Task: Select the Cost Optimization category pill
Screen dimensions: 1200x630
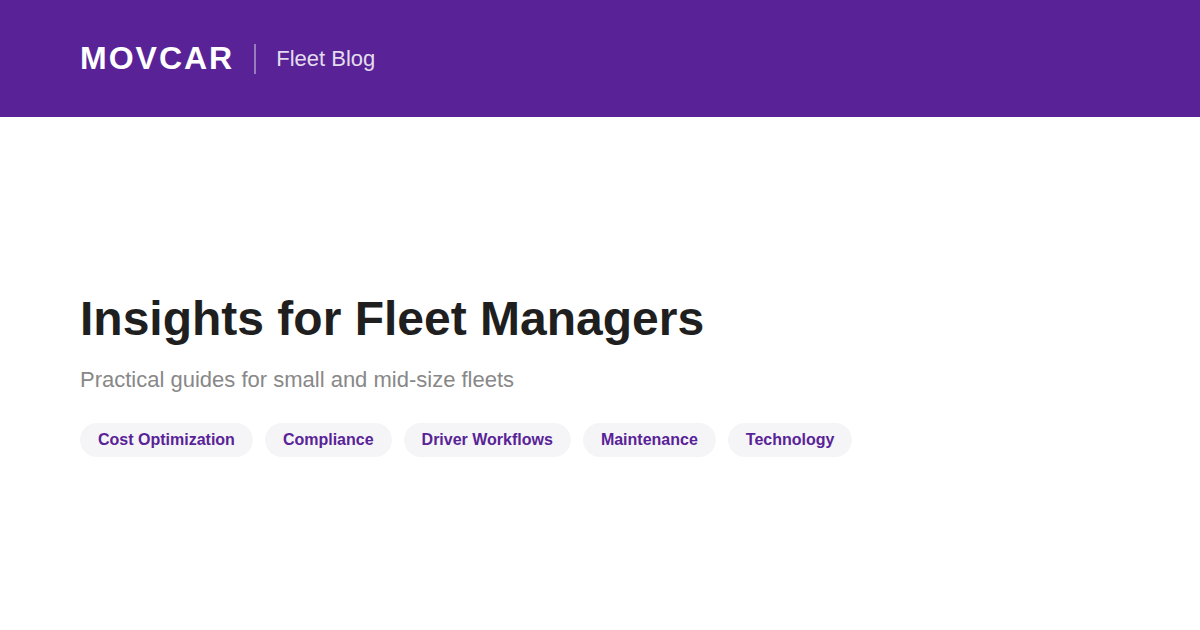Action: pos(166,440)
